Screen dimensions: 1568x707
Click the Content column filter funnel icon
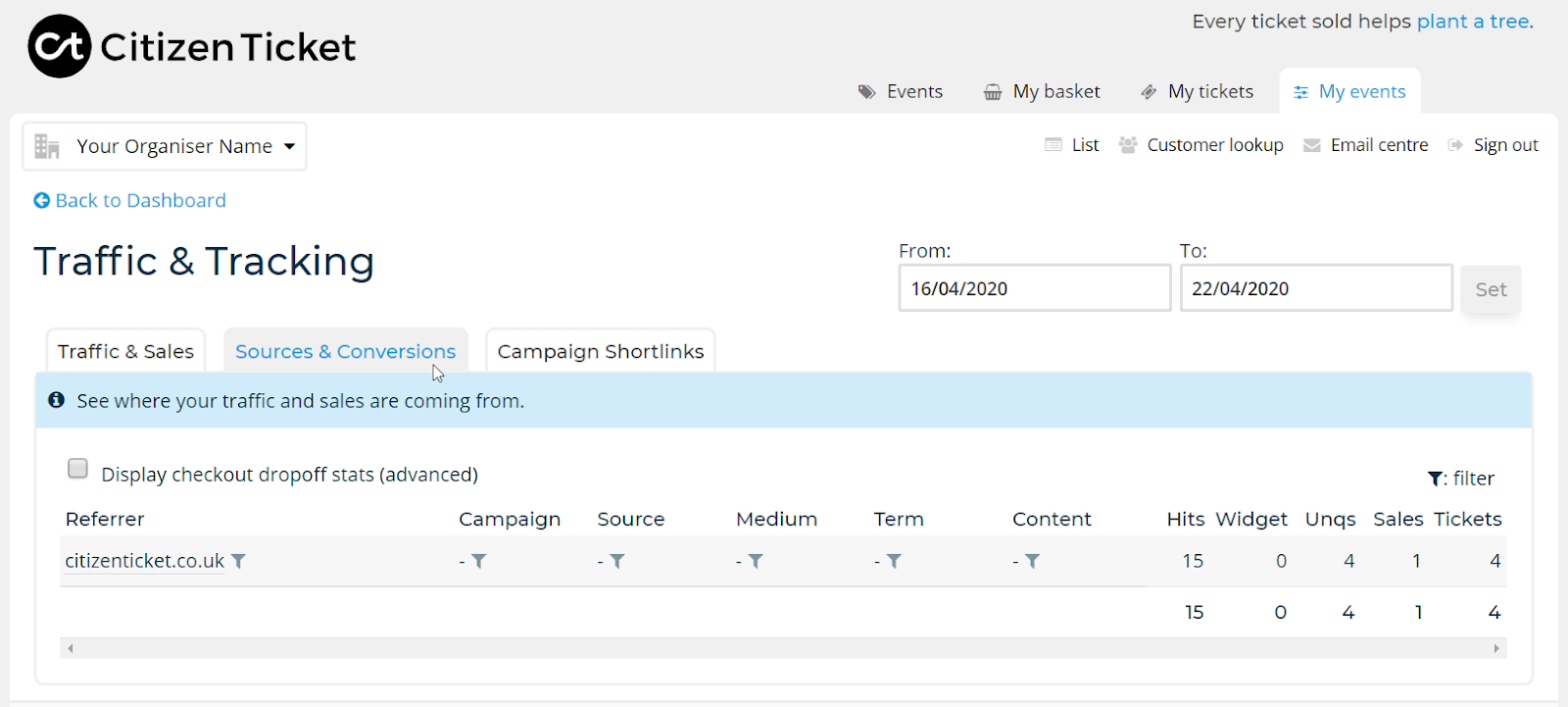[1033, 561]
